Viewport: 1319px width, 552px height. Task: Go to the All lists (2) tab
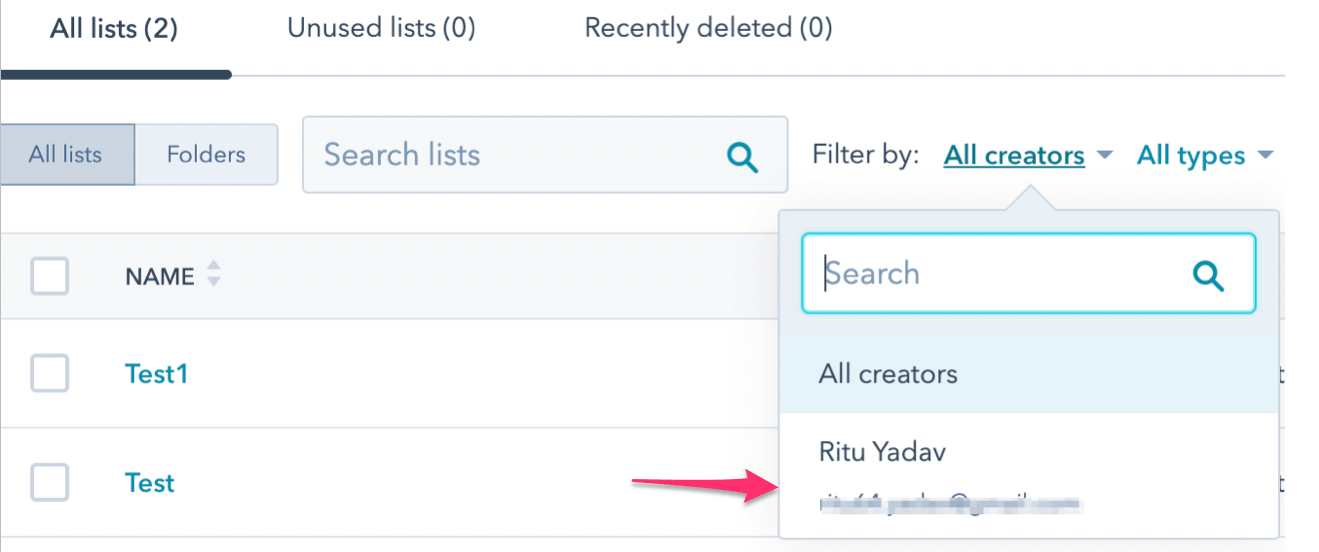coord(114,29)
